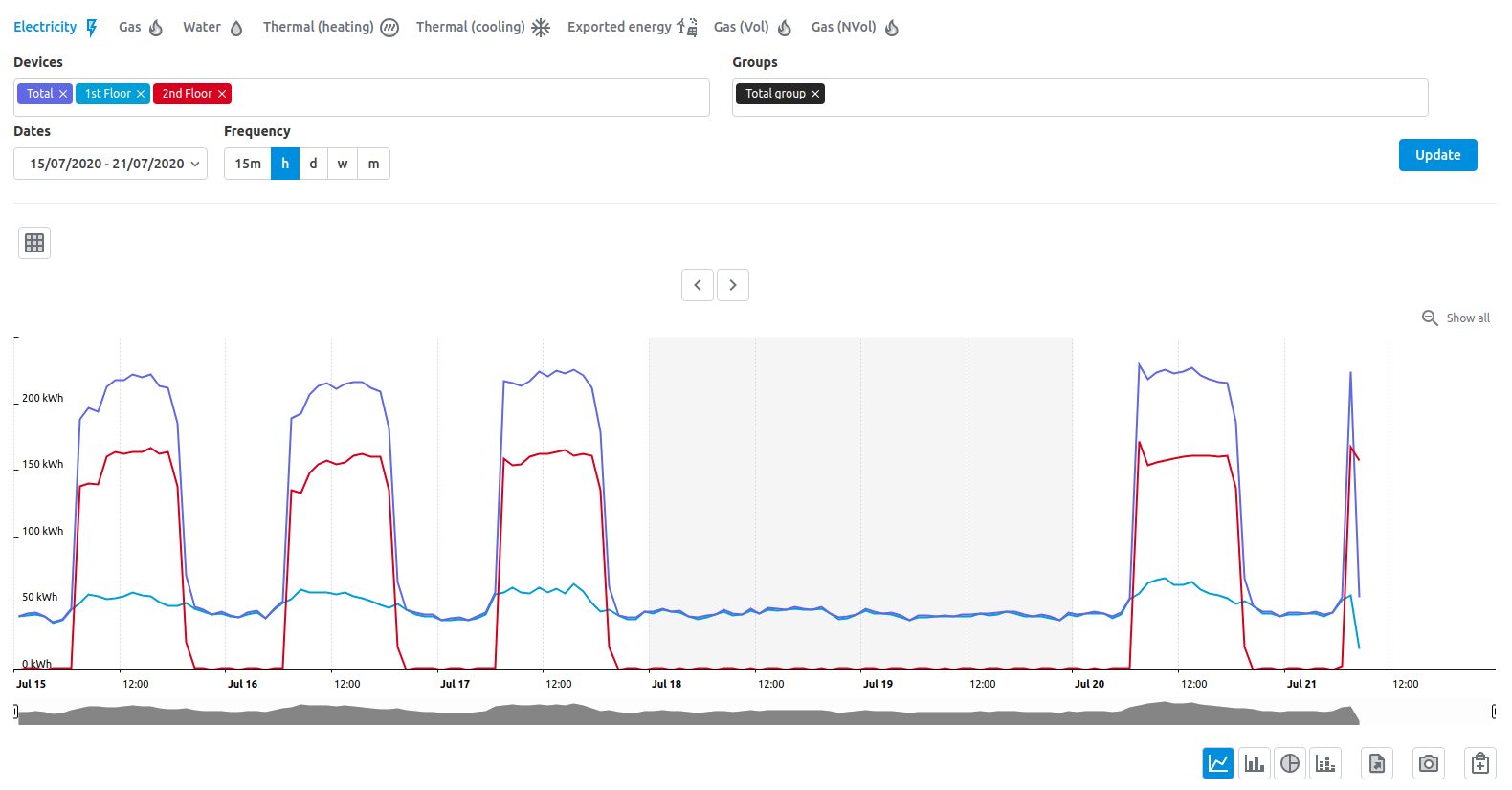Viewport: 1512px width, 790px height.
Task: Set frequency to daily (d)
Action: pos(313,164)
